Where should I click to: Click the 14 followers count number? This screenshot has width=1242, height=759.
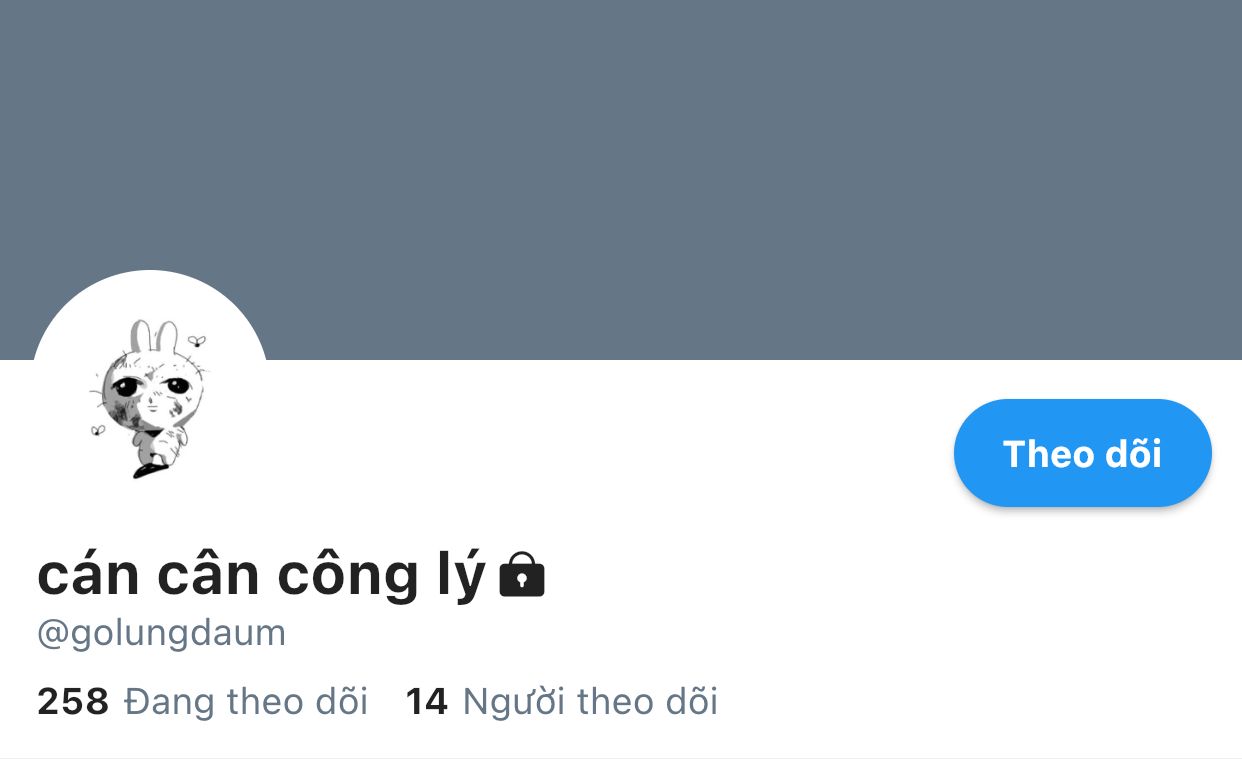(x=426, y=701)
